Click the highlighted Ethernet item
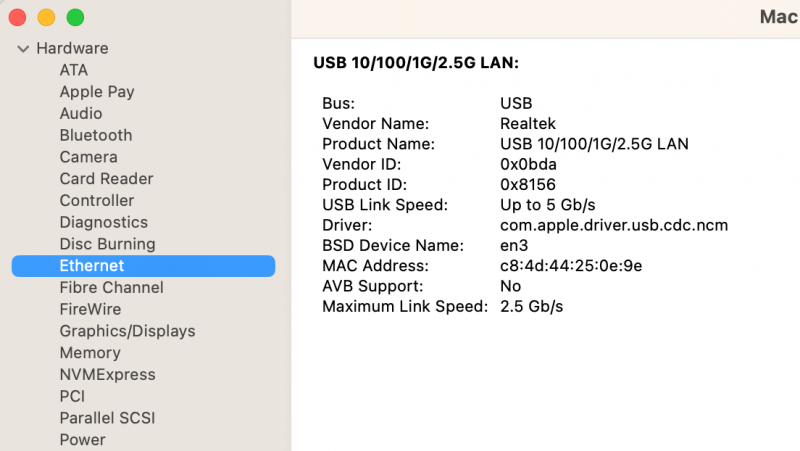800x451 pixels. (92, 266)
